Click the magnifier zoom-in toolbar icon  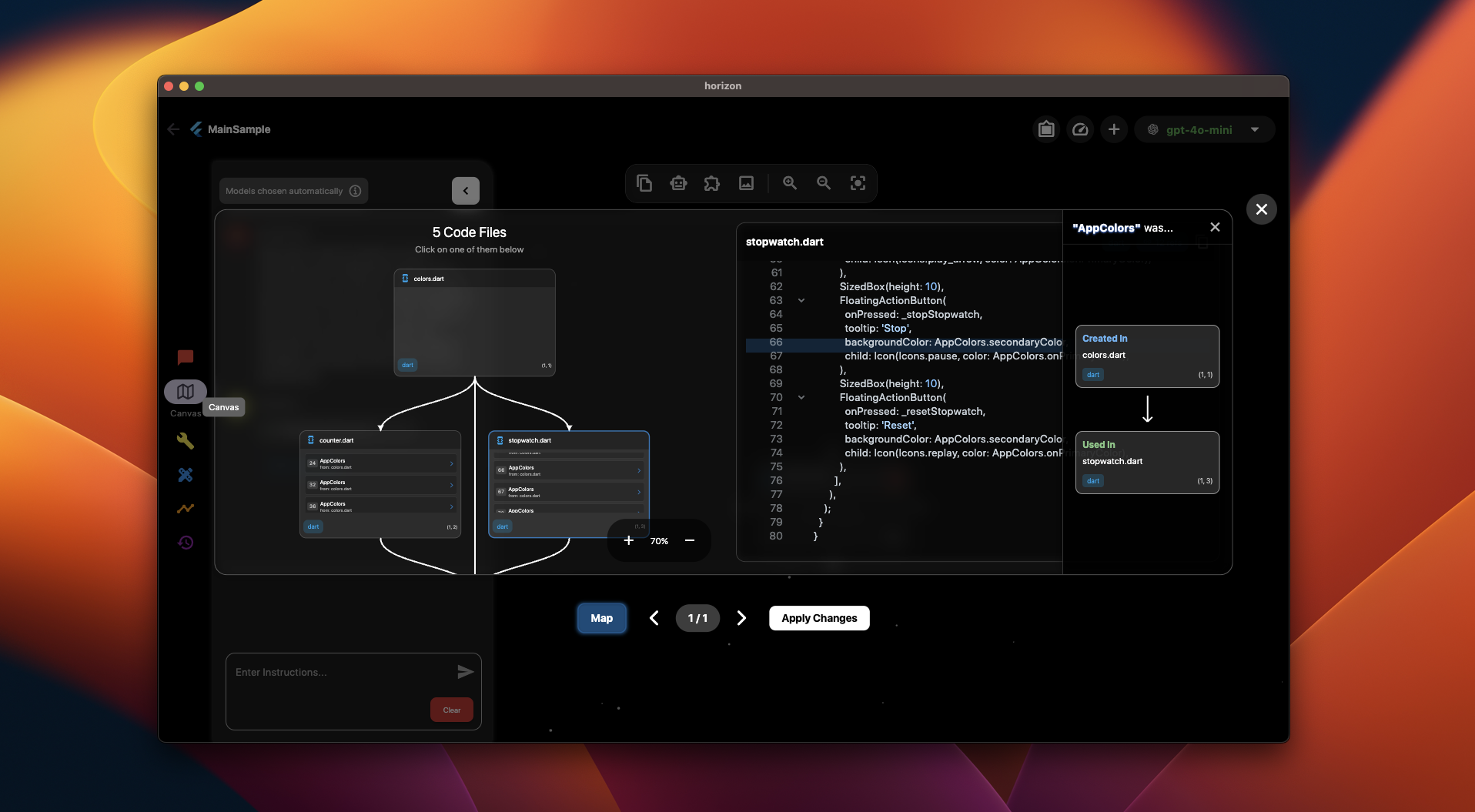790,183
